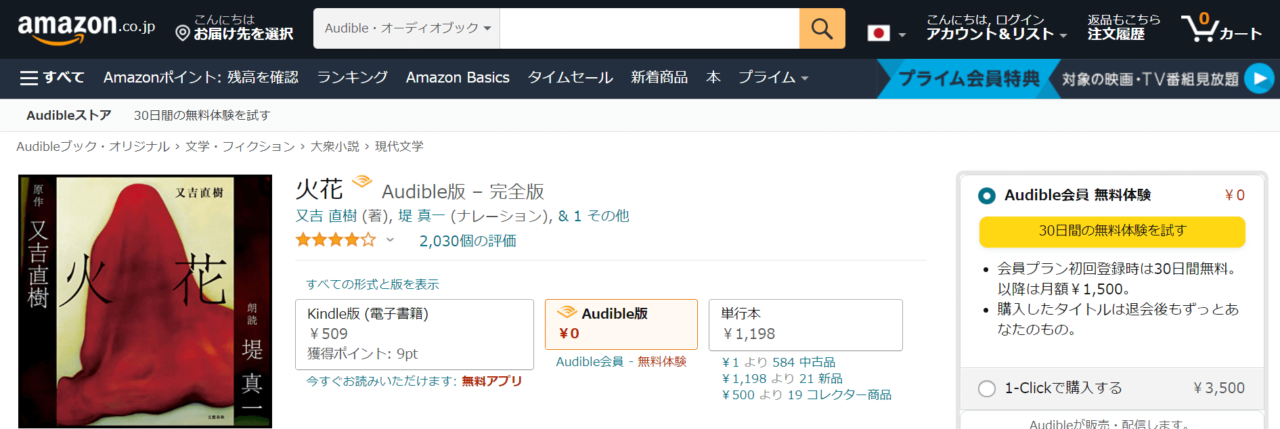Click the blue play arrow on prime banner

pyautogui.click(x=1259, y=78)
